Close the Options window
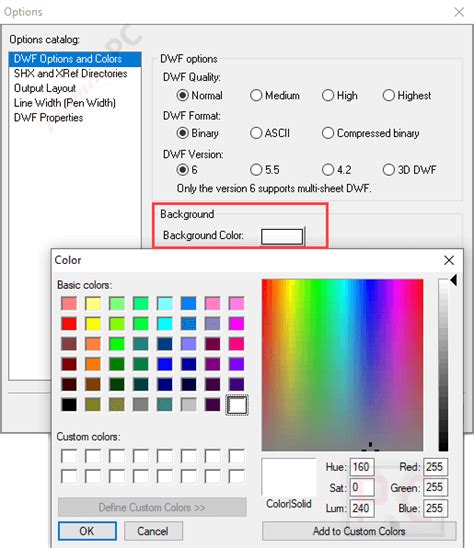This screenshot has height=548, width=474. click(459, 12)
